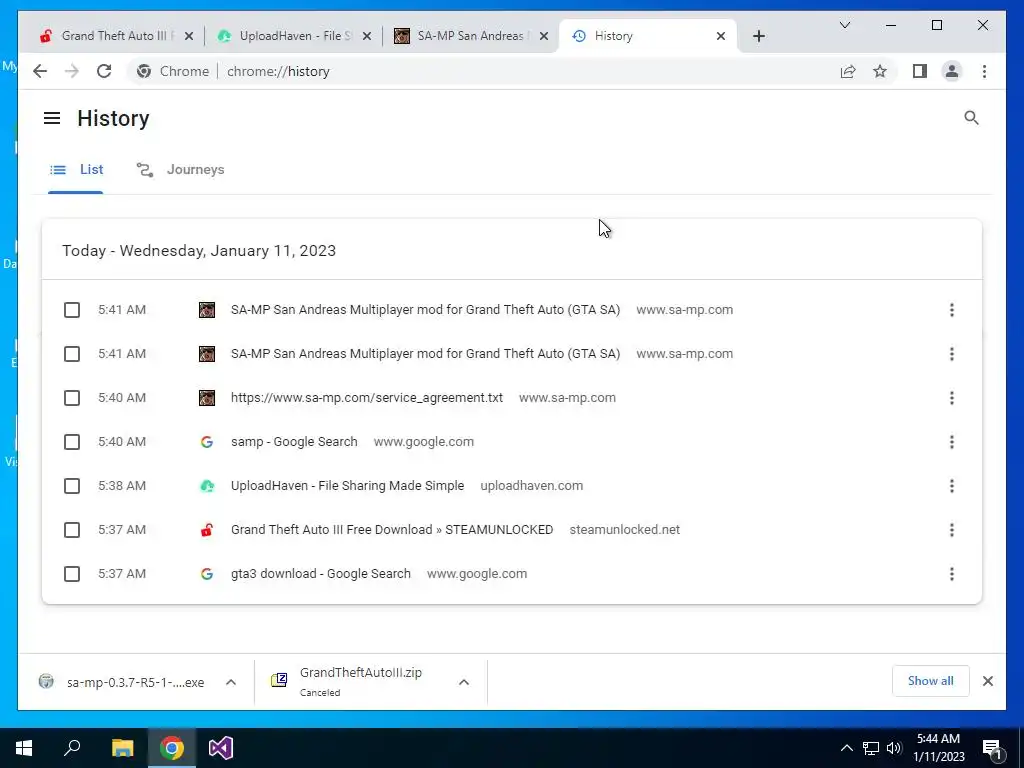Close the History tab
The image size is (1024, 768).
721,36
